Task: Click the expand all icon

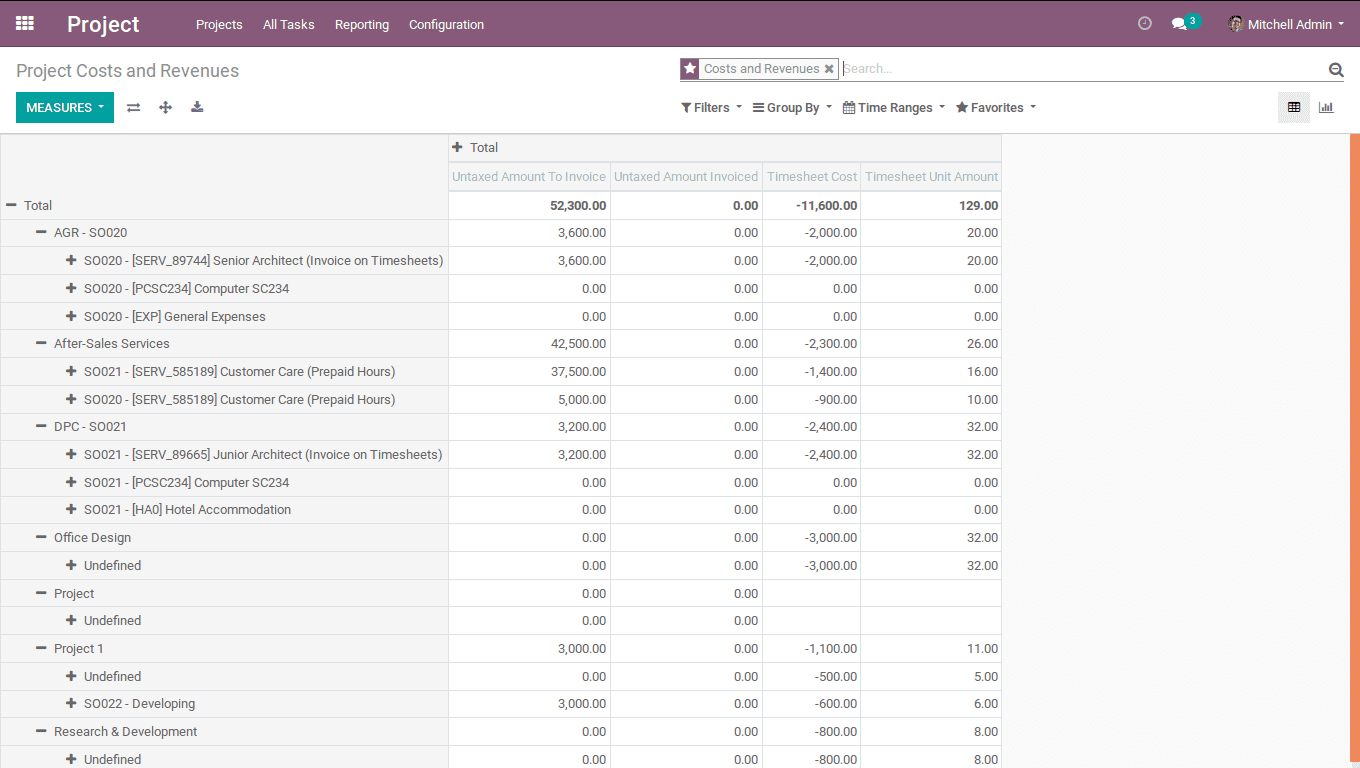Action: coord(166,108)
